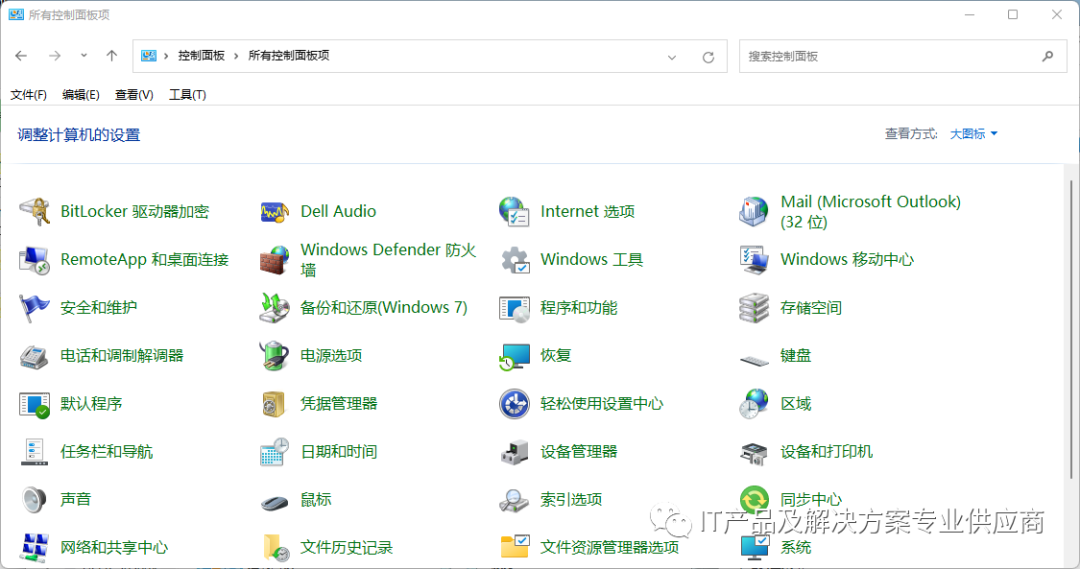The height and width of the screenshot is (569, 1080).
Task: Open the 存储空间 stacked drives icon
Action: [x=754, y=308]
